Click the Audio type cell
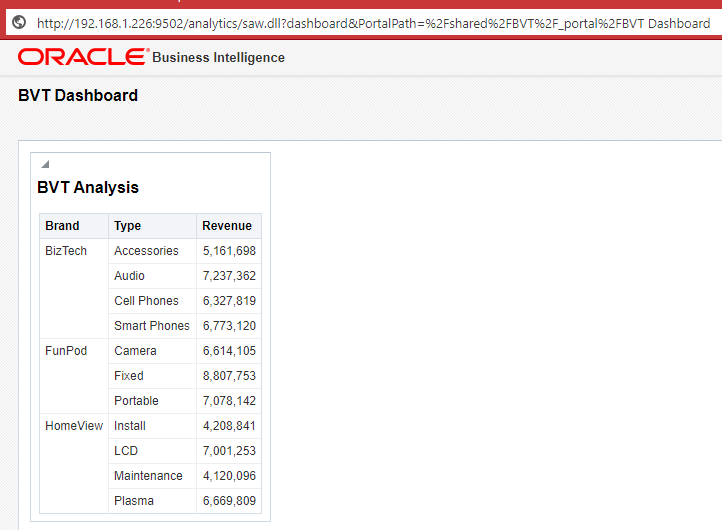 coord(152,276)
